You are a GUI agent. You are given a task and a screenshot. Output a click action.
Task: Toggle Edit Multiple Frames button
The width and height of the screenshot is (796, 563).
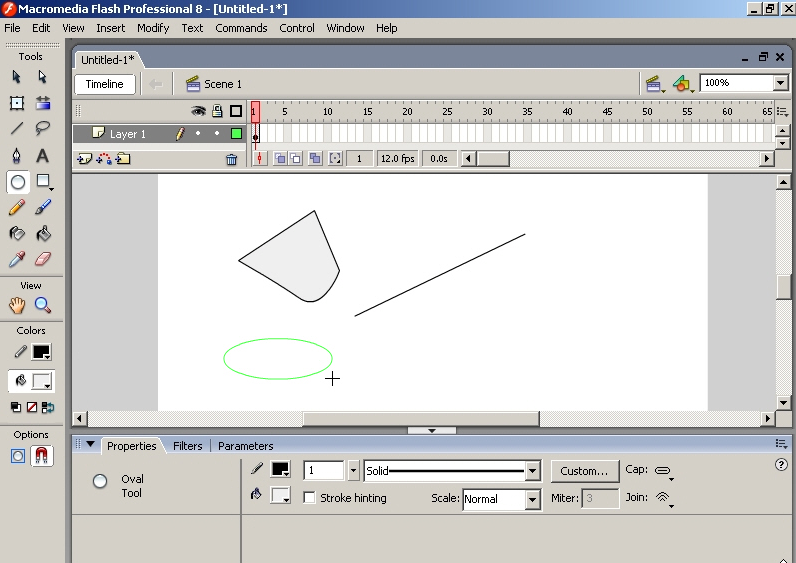[315, 159]
